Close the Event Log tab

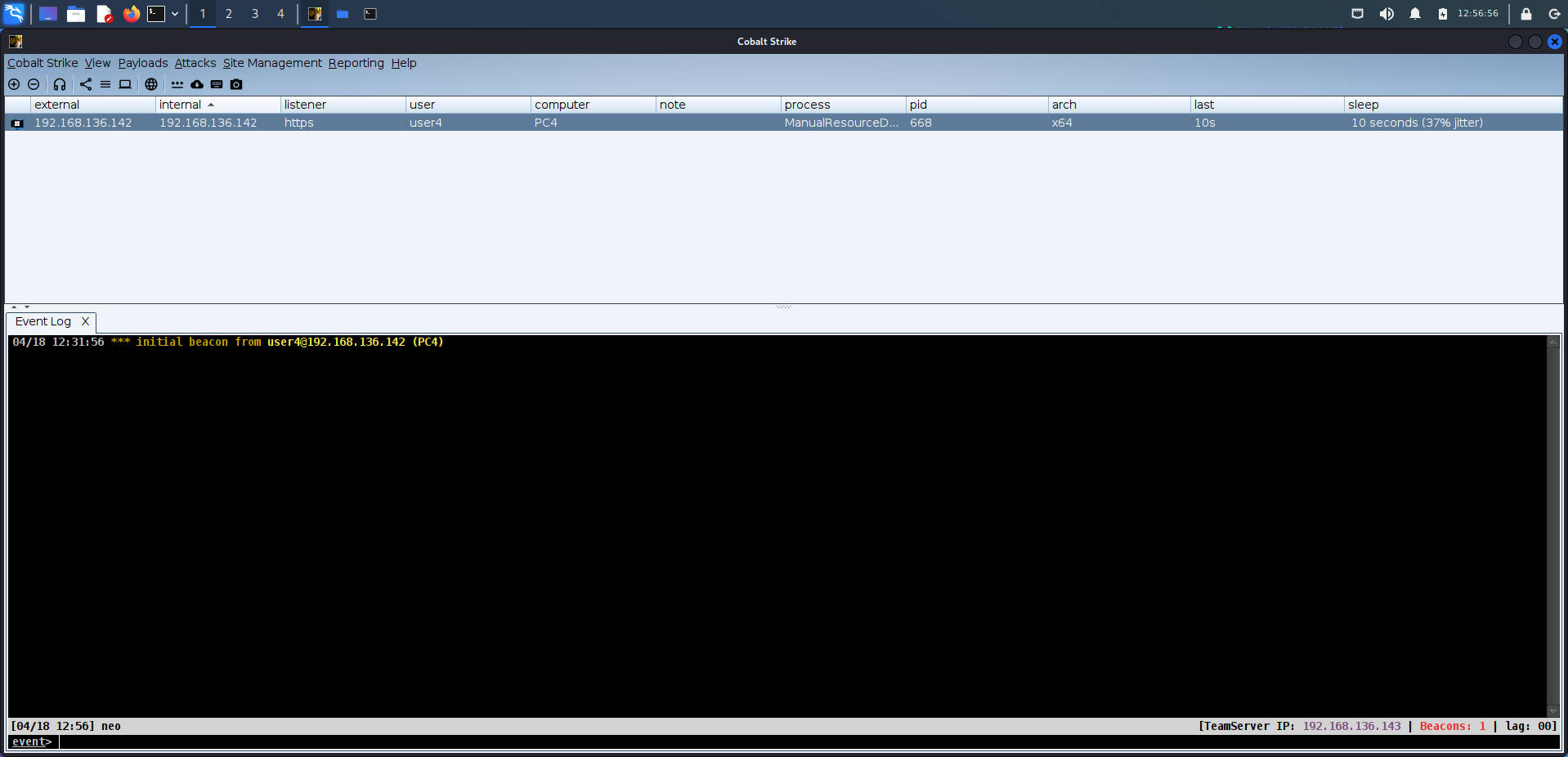(85, 322)
